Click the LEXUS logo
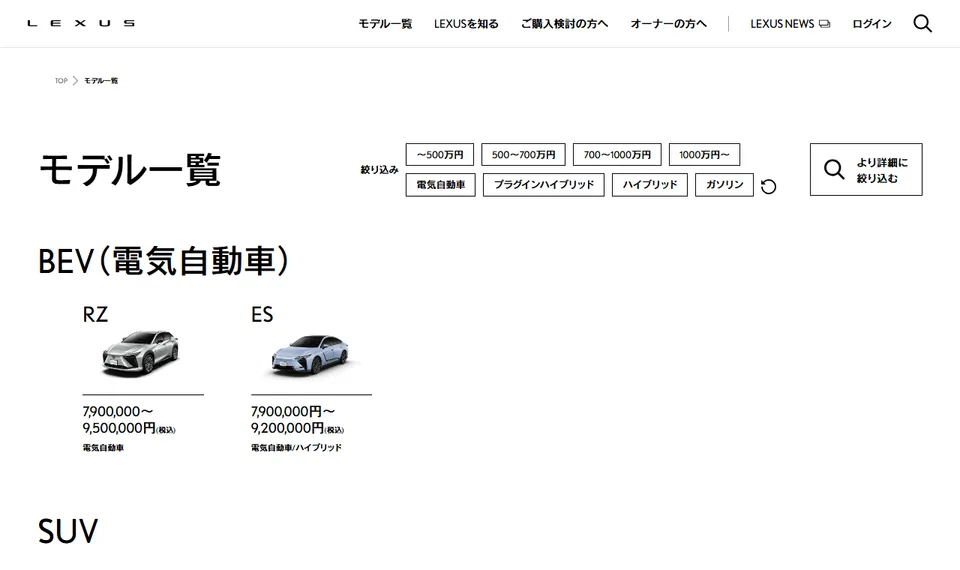Viewport: 960px width, 570px height. (x=81, y=23)
